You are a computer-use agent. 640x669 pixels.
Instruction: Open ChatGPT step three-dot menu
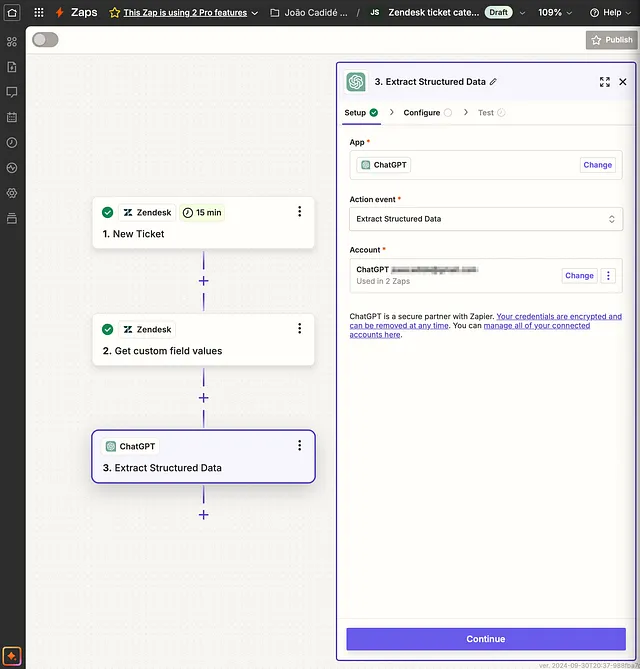[x=300, y=445]
